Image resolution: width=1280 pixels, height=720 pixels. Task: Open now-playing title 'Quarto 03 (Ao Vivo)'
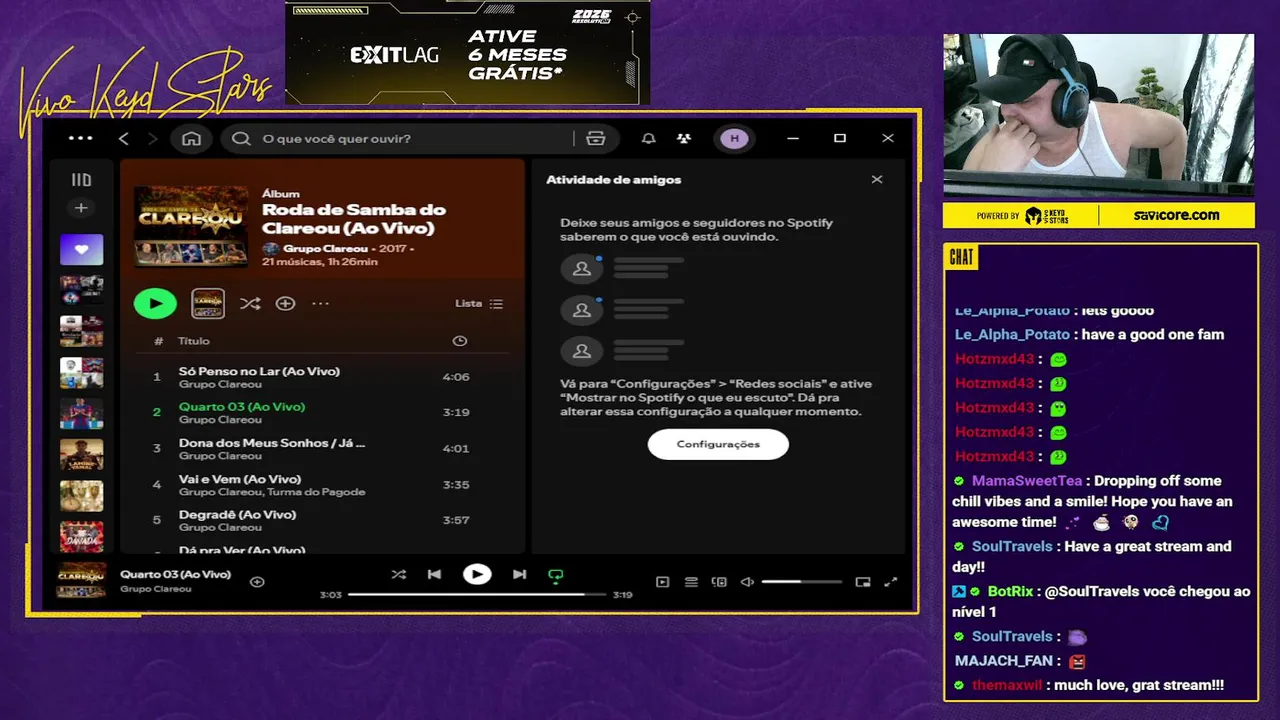tap(175, 574)
